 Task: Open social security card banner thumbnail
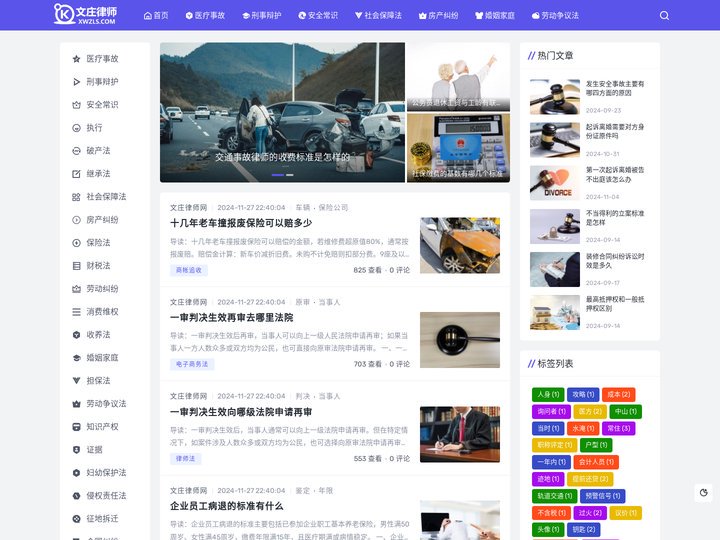pos(458,148)
